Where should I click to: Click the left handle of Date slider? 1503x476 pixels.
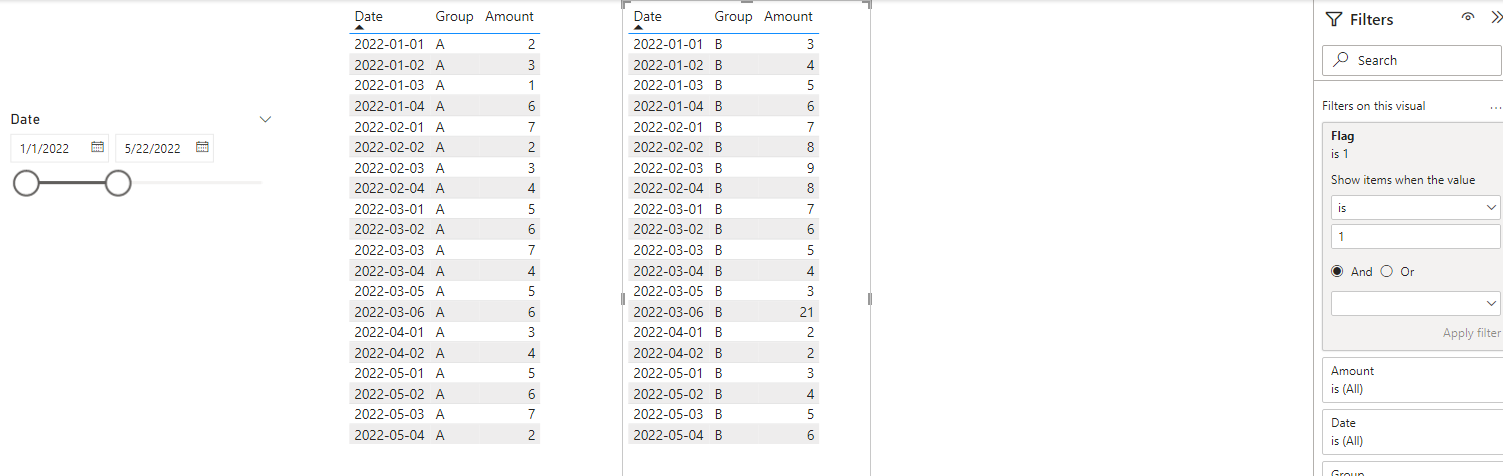[x=26, y=183]
